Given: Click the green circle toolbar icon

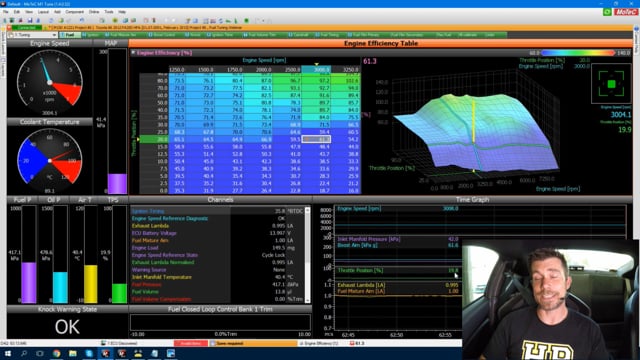Looking at the screenshot, I should [246, 20].
